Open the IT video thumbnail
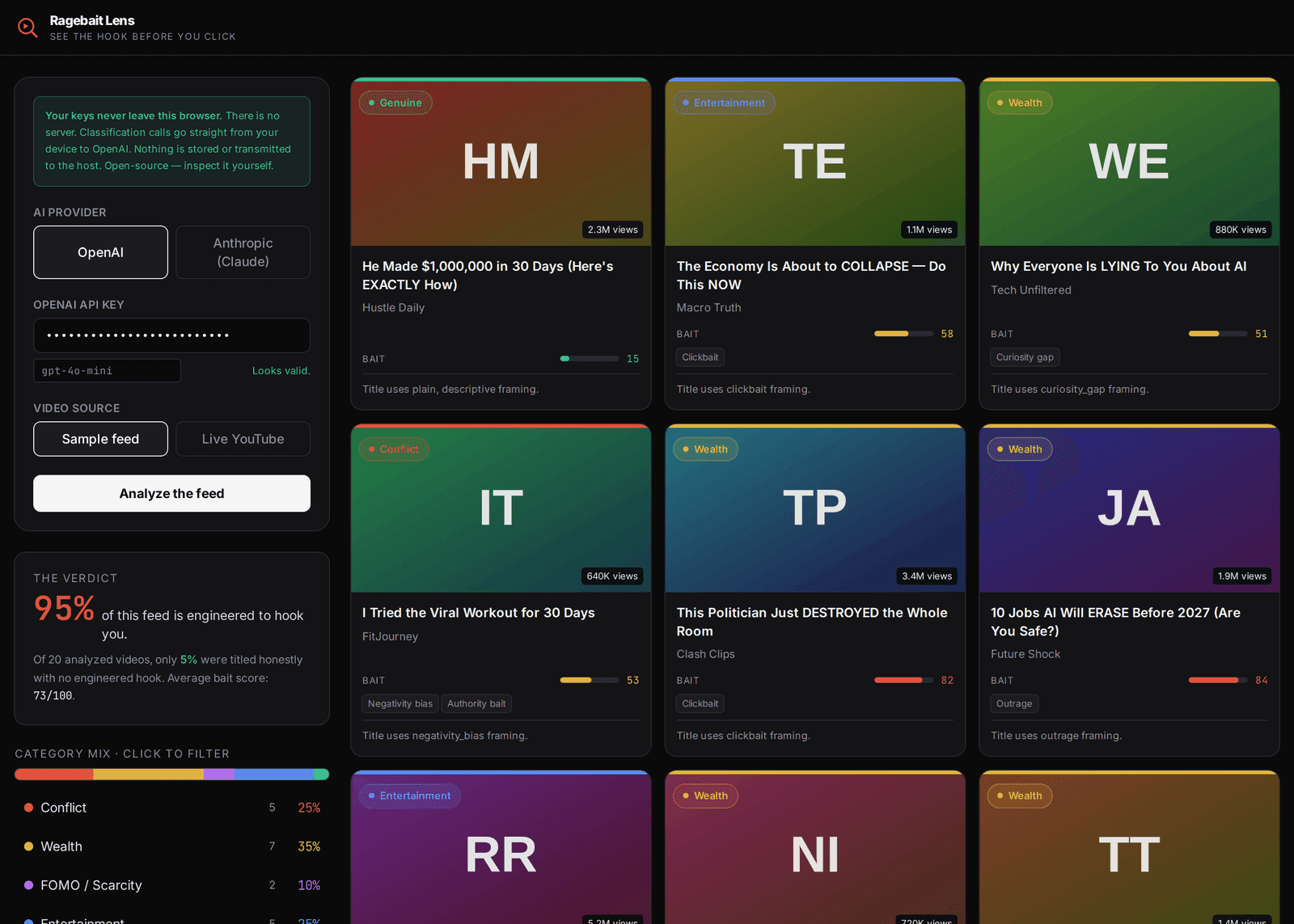Screen dimensions: 1294x924 pyautogui.click(x=501, y=508)
